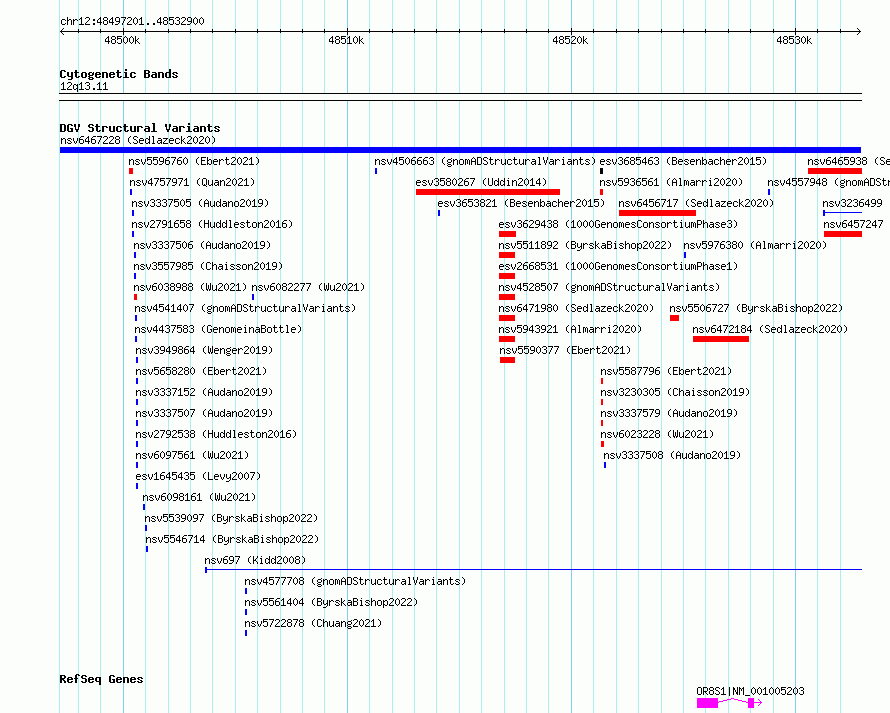The height and width of the screenshot is (713, 890).
Task: Click nsv3337507 (Audano2019) label
Action: (204, 413)
